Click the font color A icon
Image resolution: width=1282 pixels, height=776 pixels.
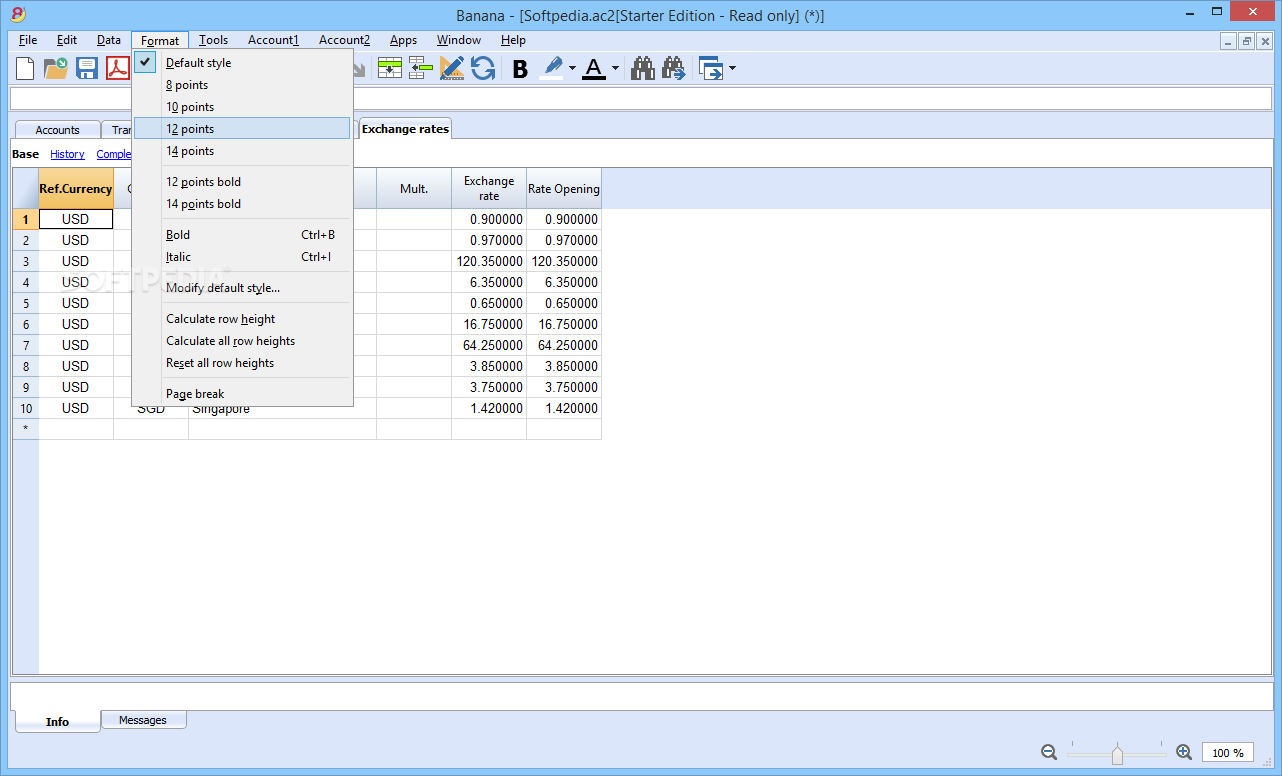coord(594,69)
